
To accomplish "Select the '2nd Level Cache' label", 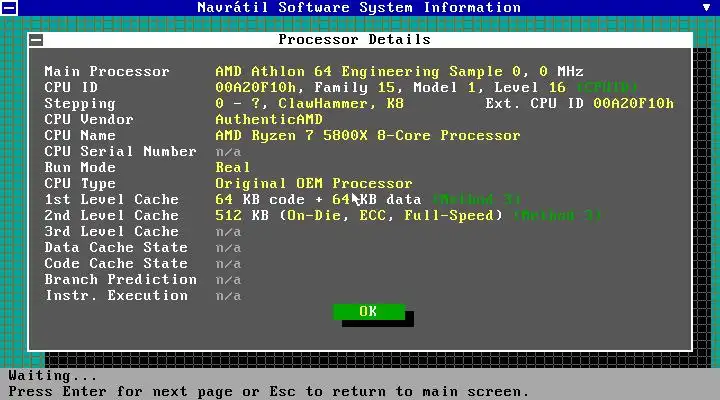I will pos(111,215).
